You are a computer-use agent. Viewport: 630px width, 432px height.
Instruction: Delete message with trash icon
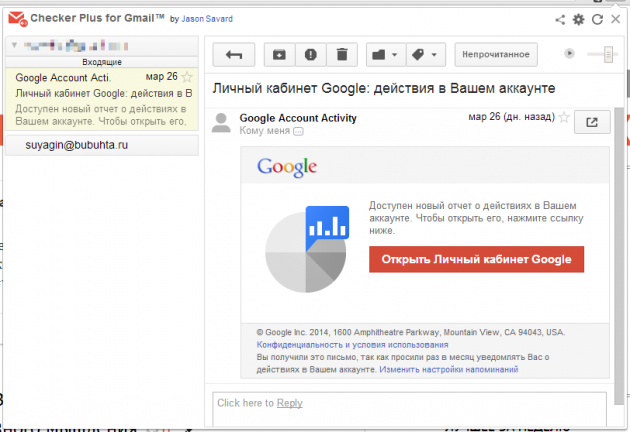click(x=342, y=55)
